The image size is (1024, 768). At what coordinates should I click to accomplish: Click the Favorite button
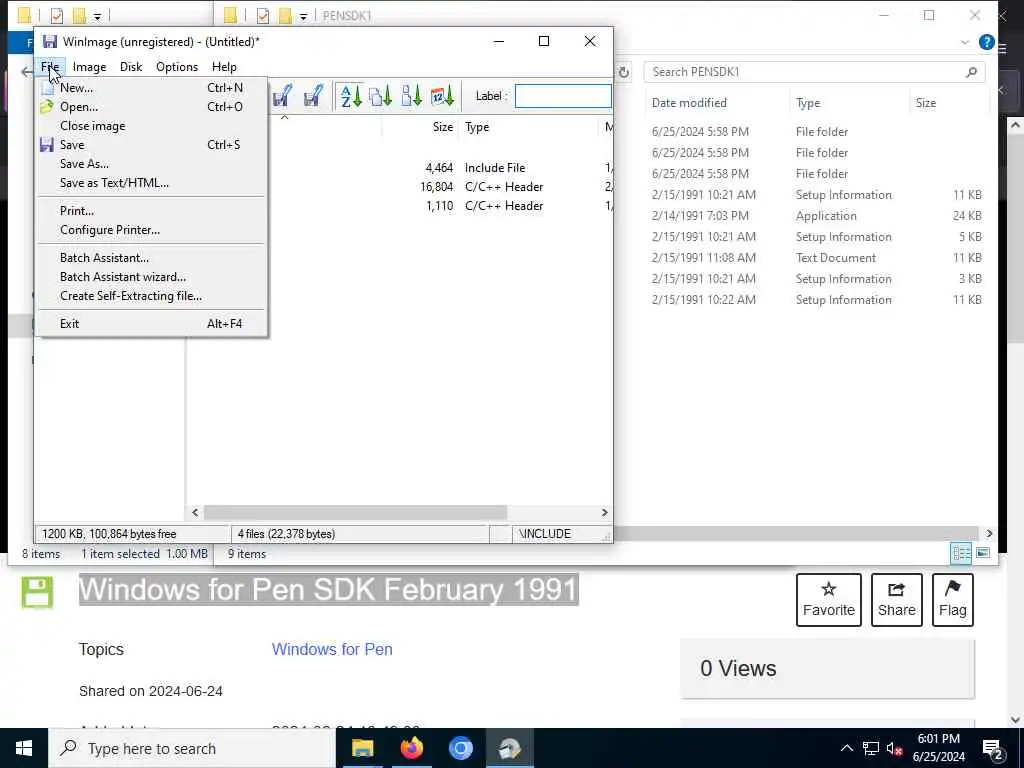pos(829,600)
